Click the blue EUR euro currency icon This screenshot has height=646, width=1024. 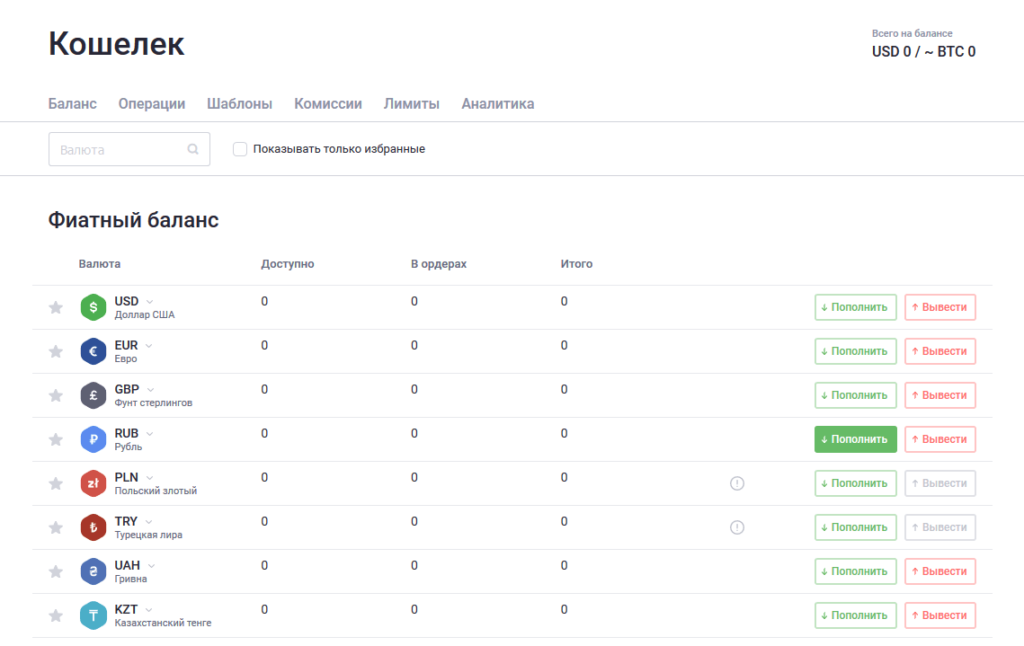pos(93,352)
